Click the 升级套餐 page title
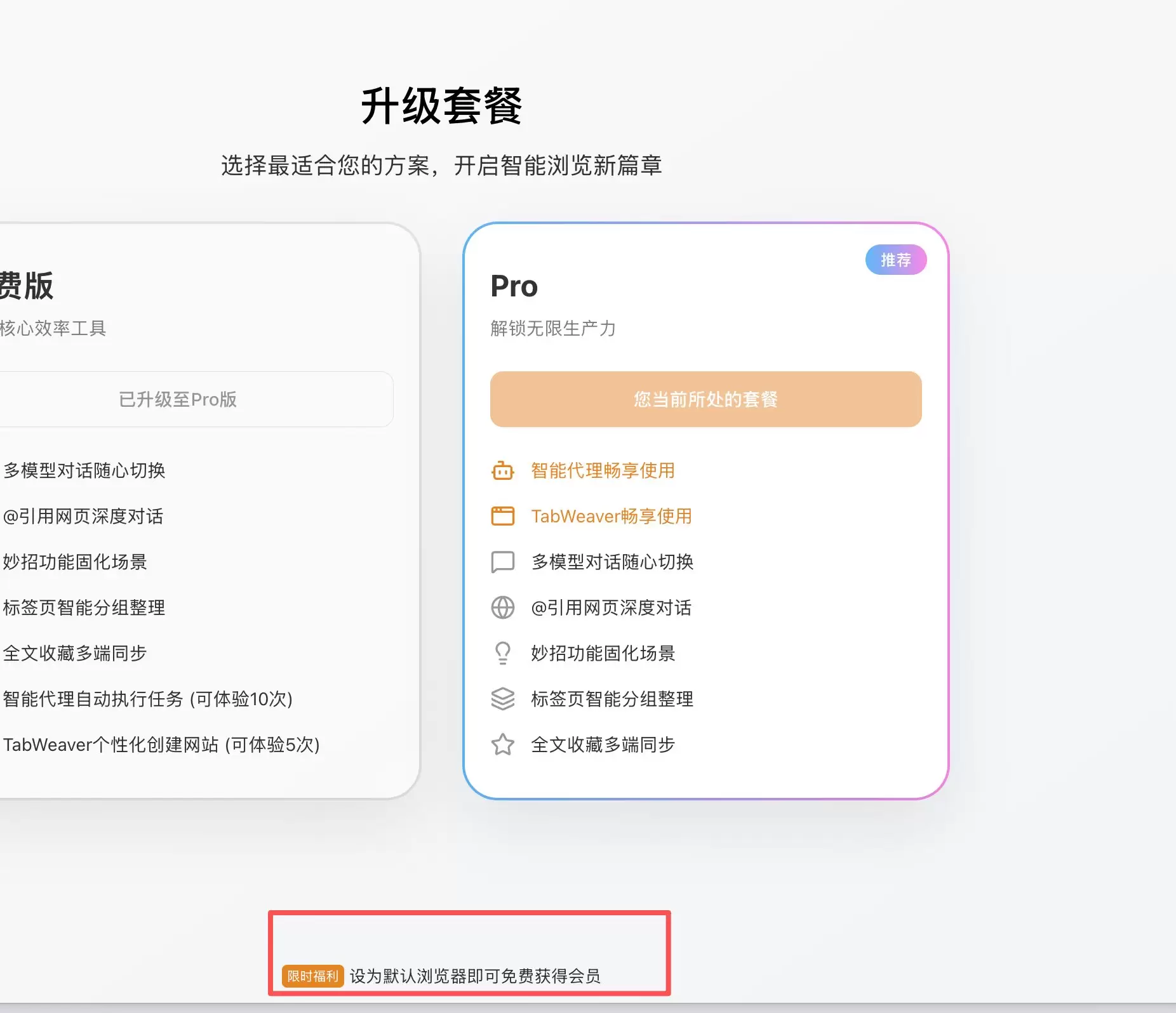 point(441,107)
